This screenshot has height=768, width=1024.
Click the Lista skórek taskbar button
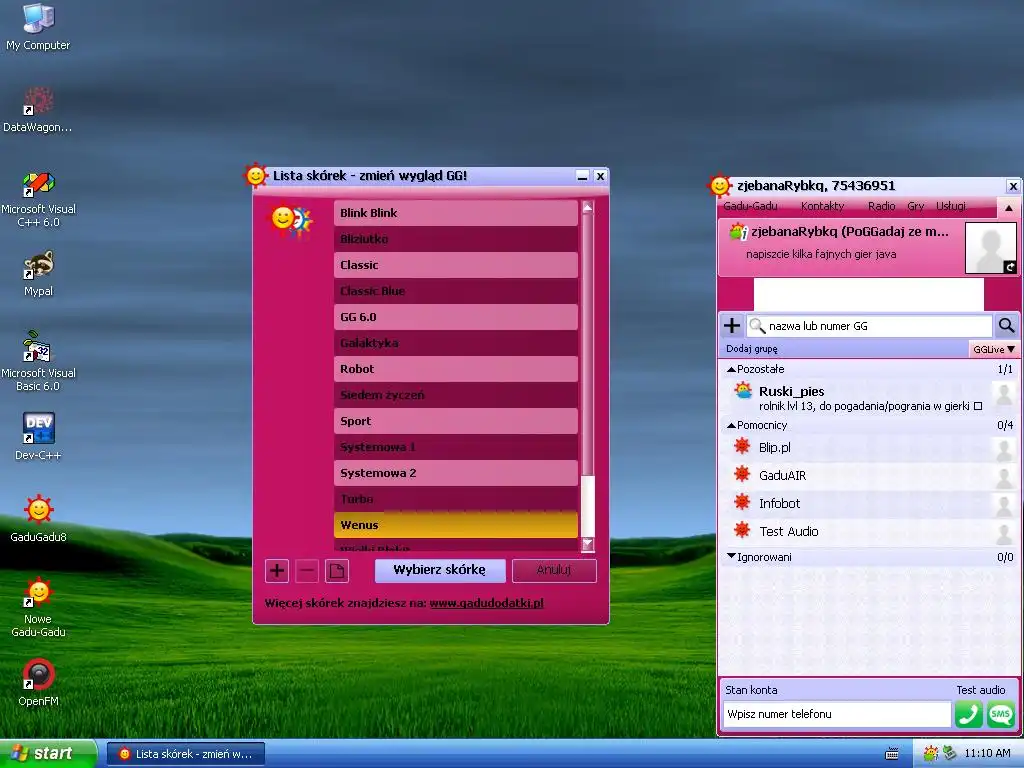(185, 754)
